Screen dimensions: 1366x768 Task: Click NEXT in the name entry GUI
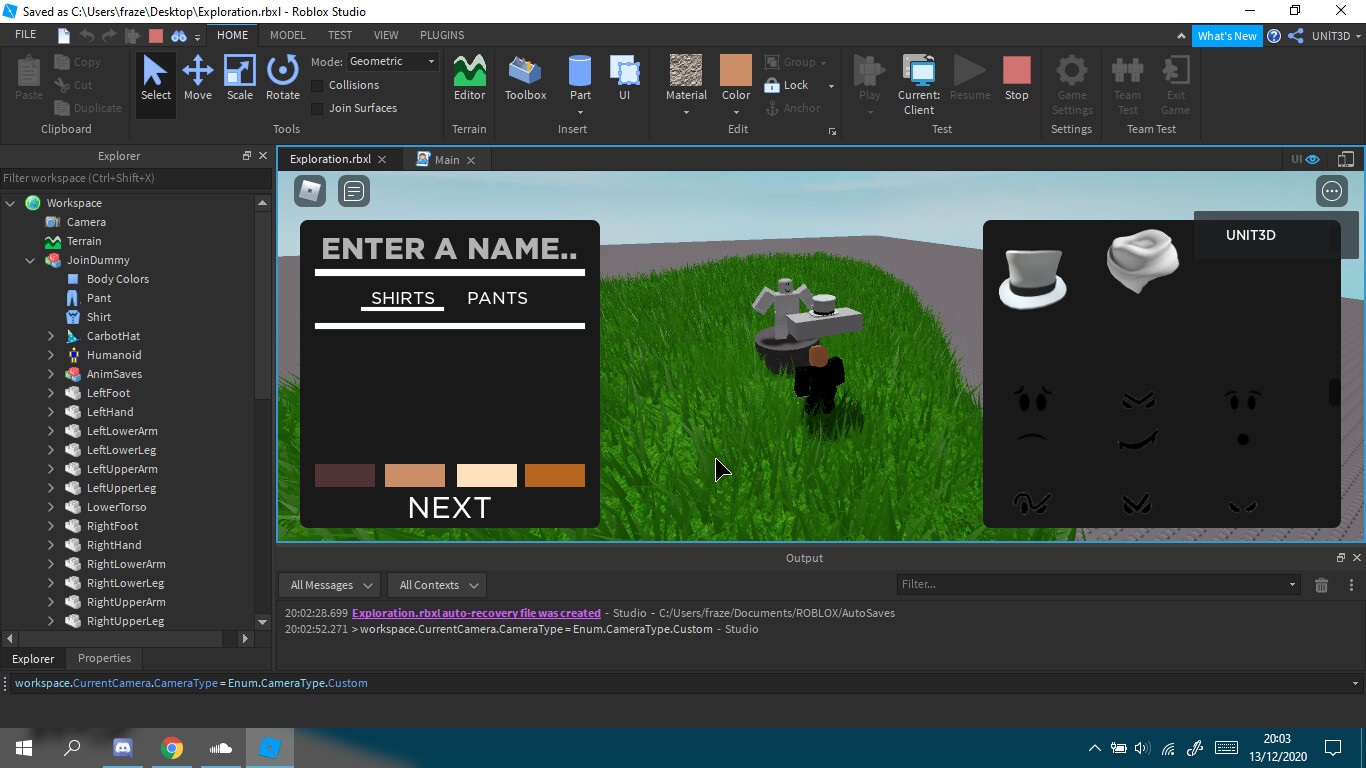tap(448, 507)
